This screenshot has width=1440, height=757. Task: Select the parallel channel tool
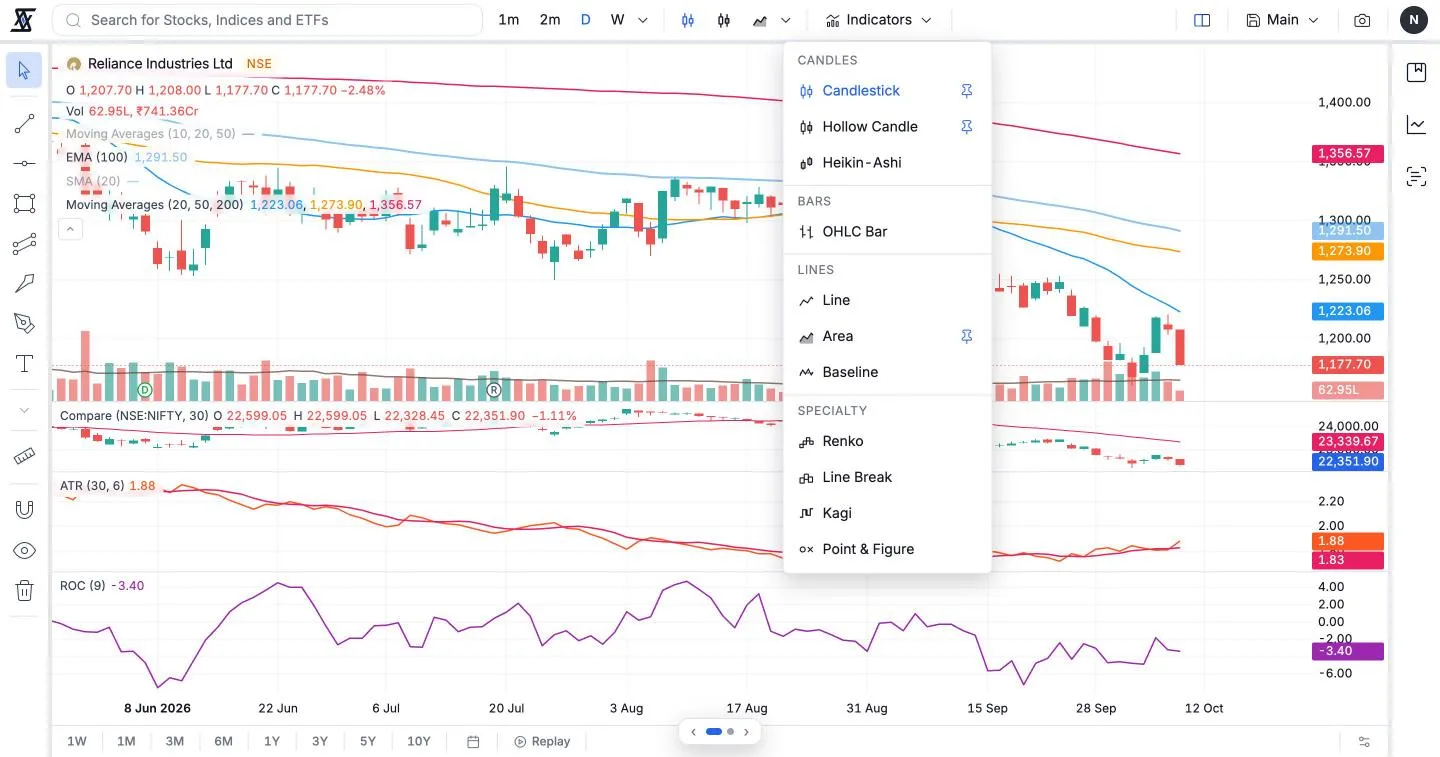[x=24, y=243]
